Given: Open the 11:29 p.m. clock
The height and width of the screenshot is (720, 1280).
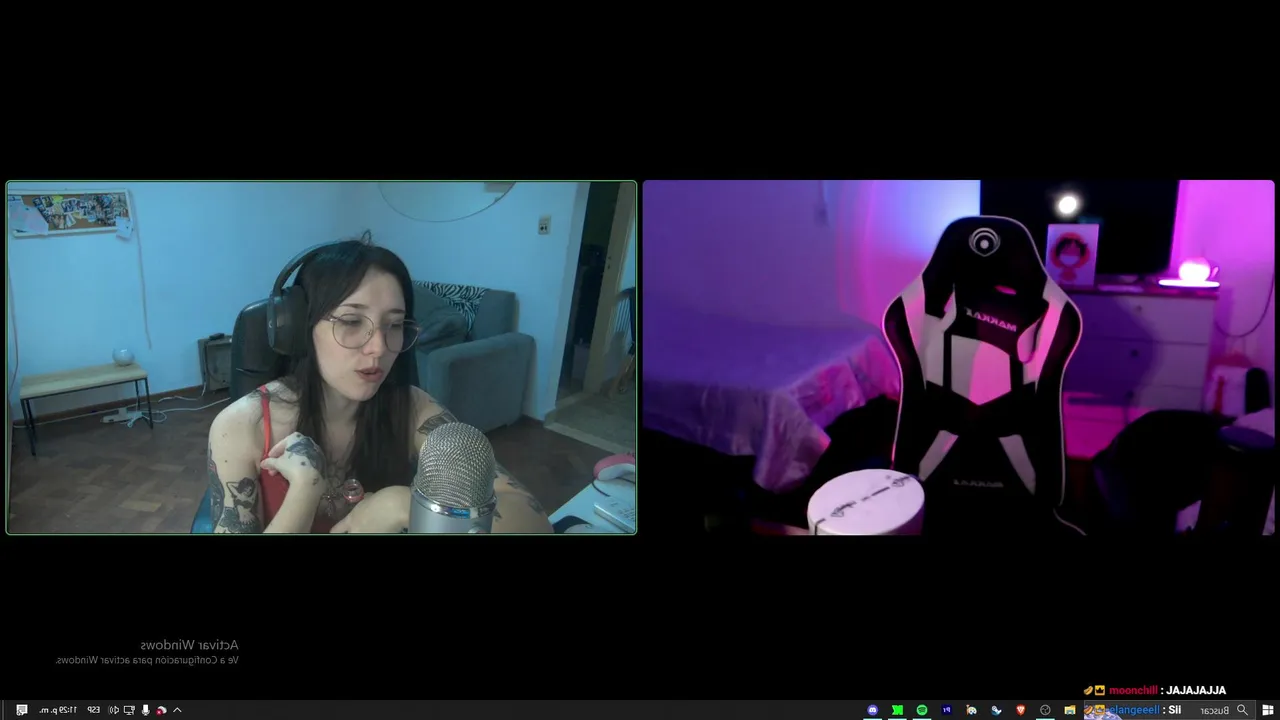Looking at the screenshot, I should click(58, 710).
